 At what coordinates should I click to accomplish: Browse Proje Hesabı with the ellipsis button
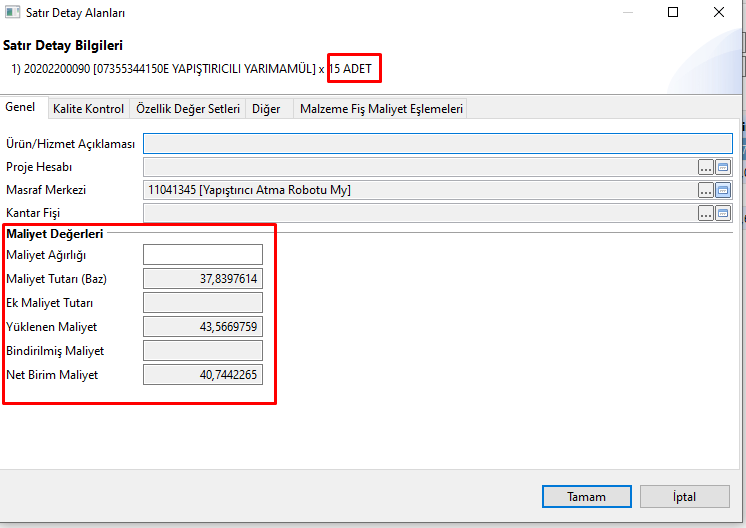click(706, 167)
